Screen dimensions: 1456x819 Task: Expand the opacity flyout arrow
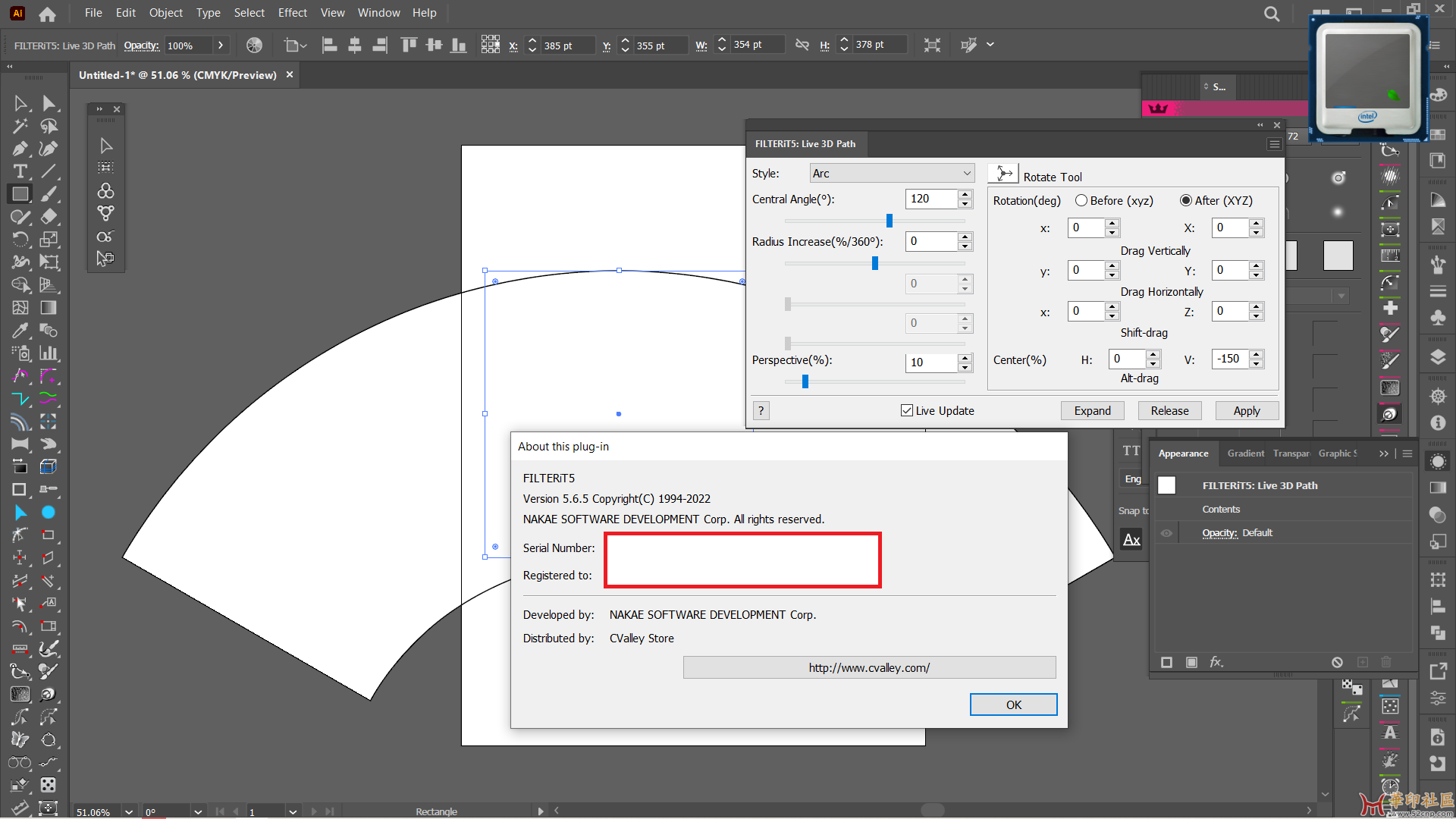[221, 45]
